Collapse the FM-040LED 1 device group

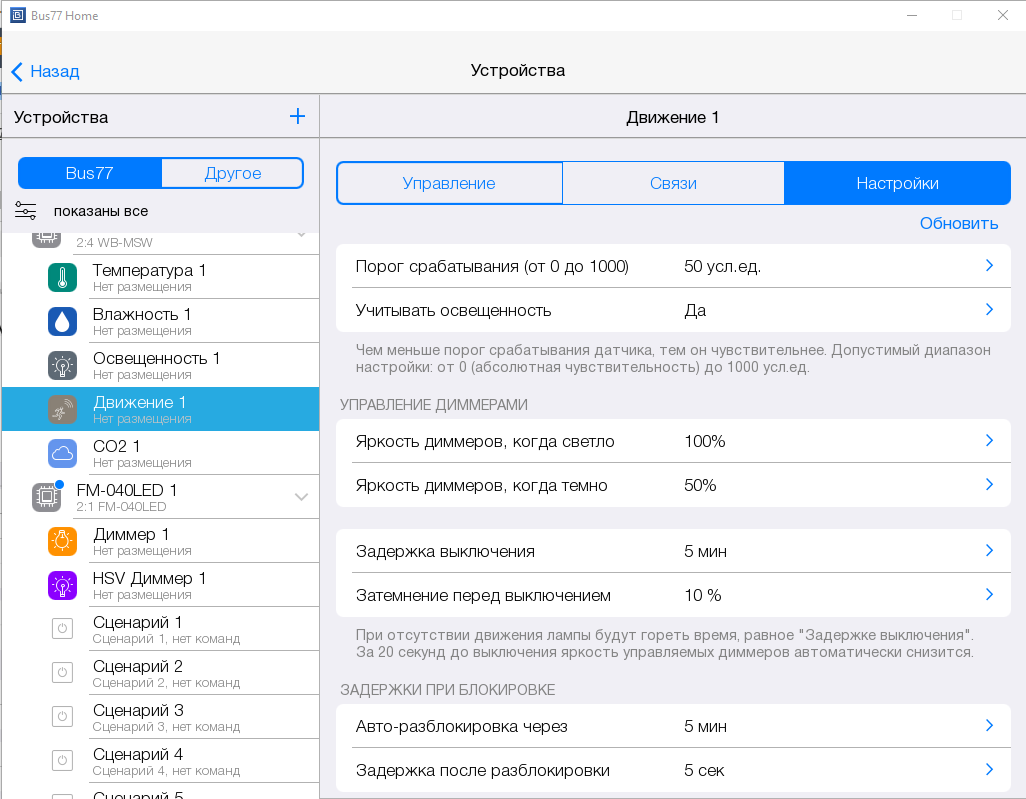point(301,497)
